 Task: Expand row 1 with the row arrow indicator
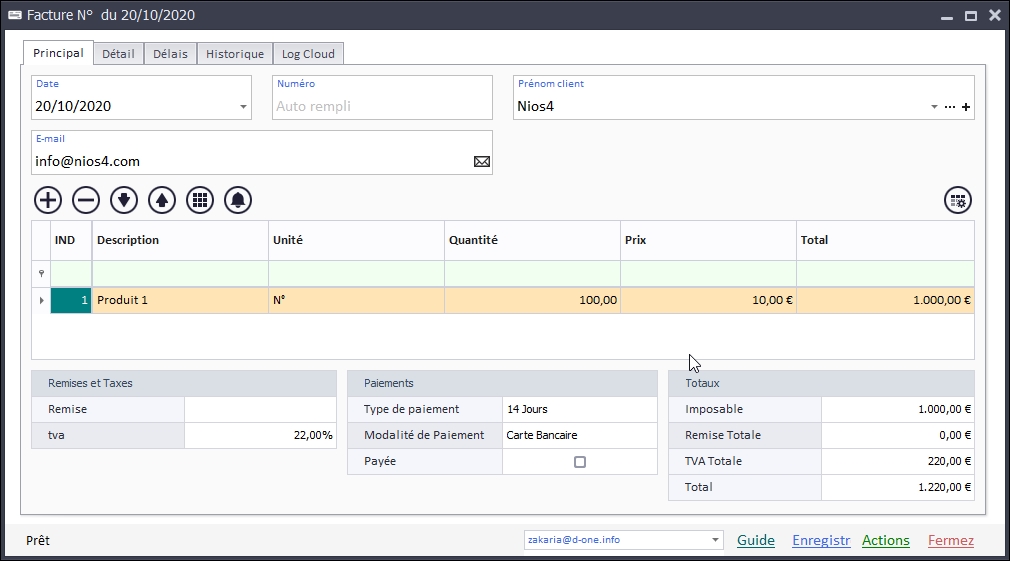[41, 300]
